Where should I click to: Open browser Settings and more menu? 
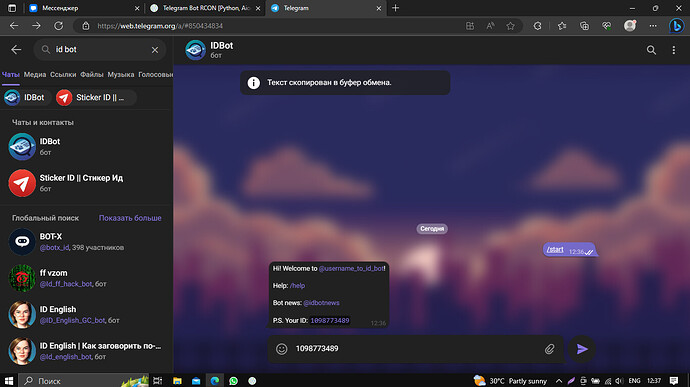(653, 26)
